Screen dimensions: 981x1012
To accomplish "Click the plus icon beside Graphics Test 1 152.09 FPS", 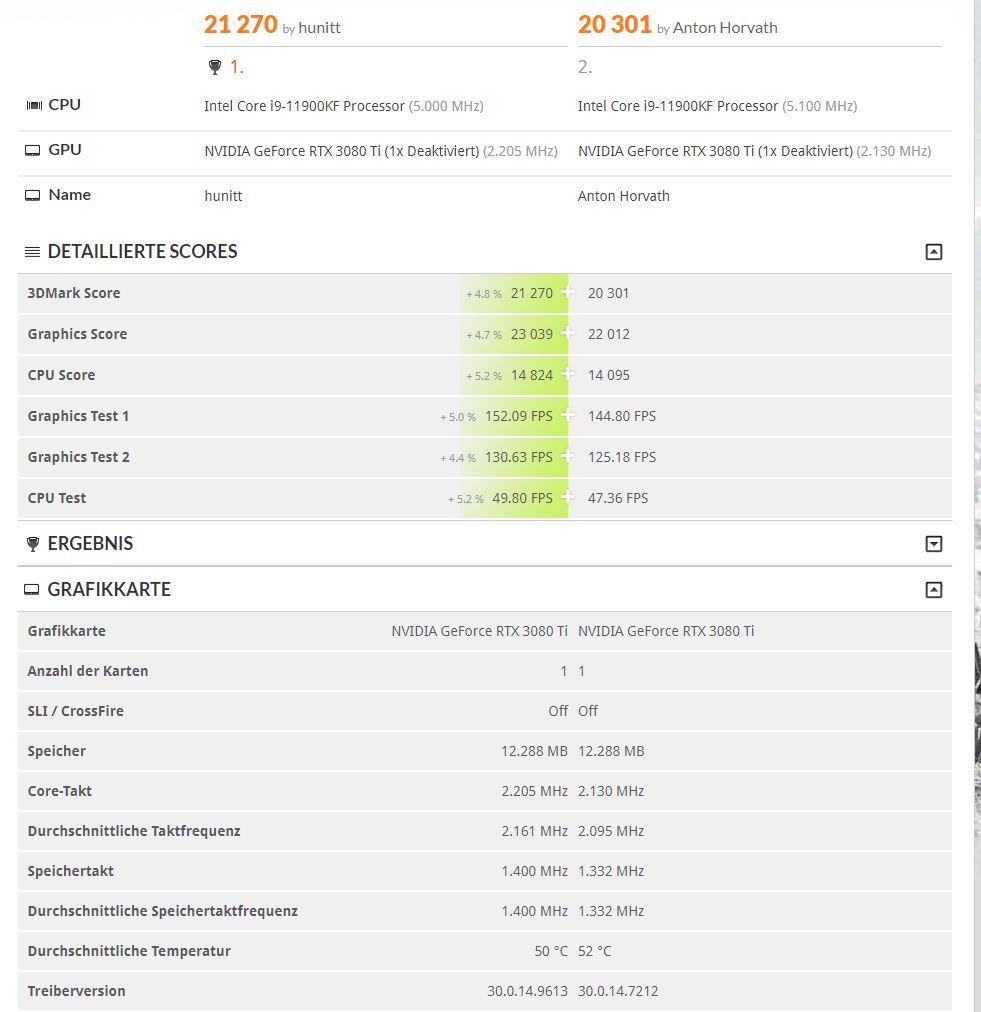I will tap(567, 415).
